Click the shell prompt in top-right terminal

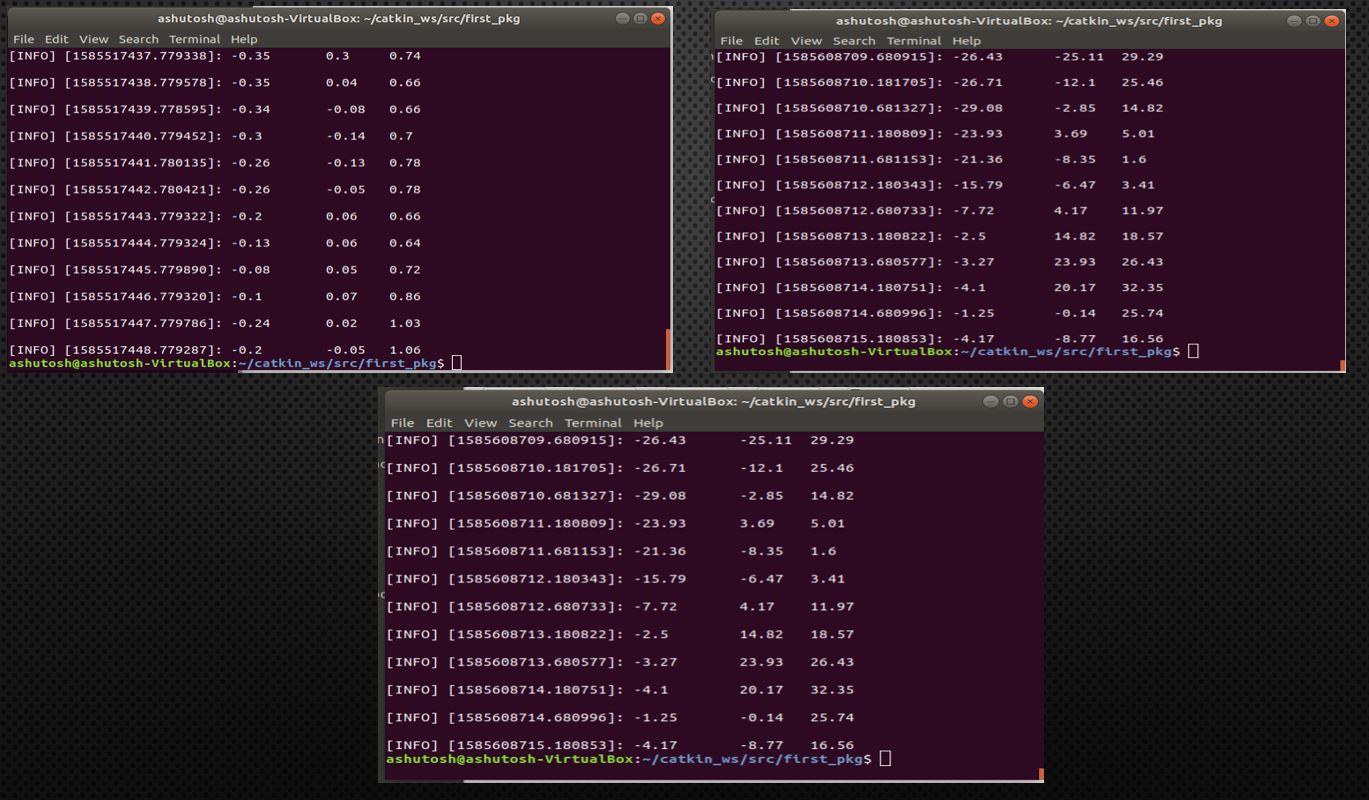point(949,351)
